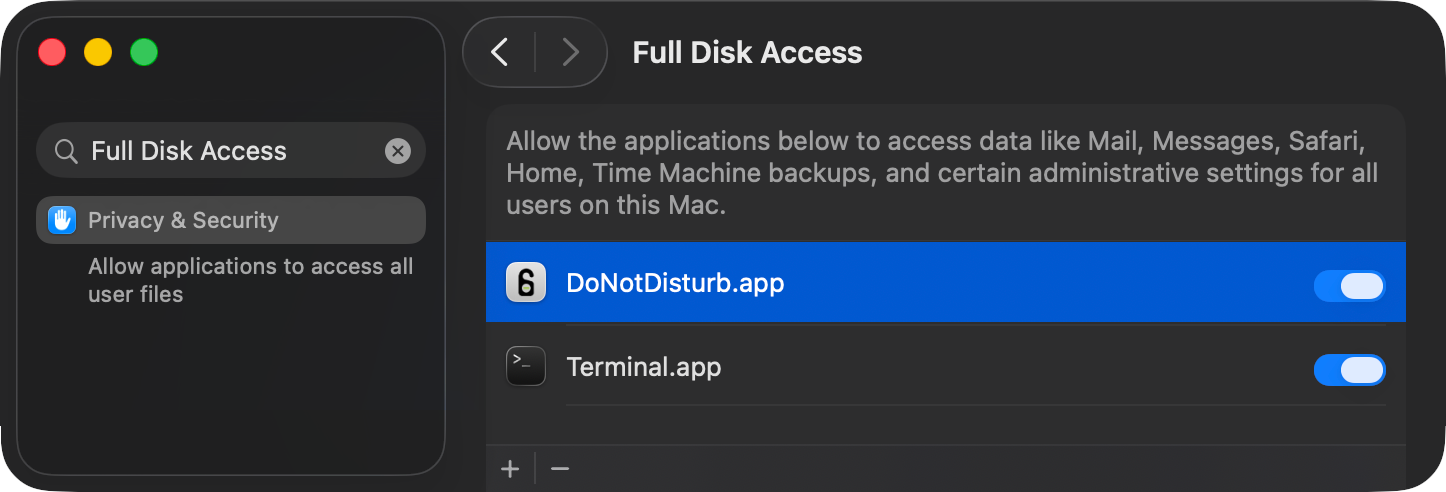Add an application with the plus button
This screenshot has height=492, width=1446.
510,469
